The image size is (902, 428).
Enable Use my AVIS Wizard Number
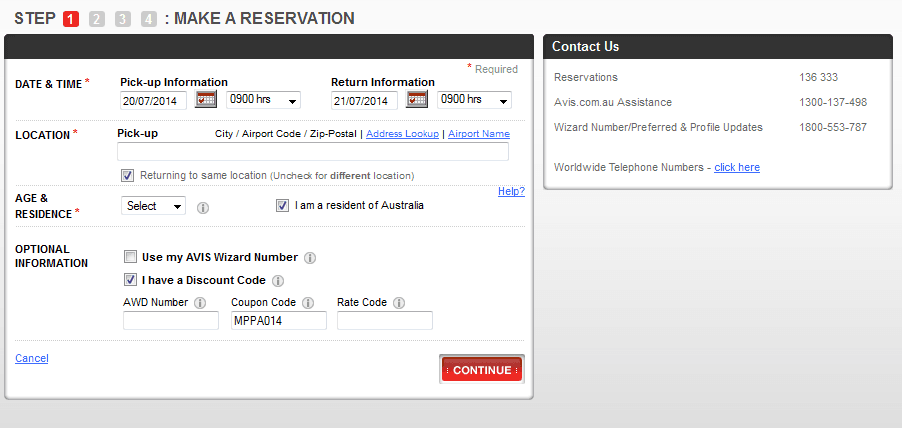130,257
